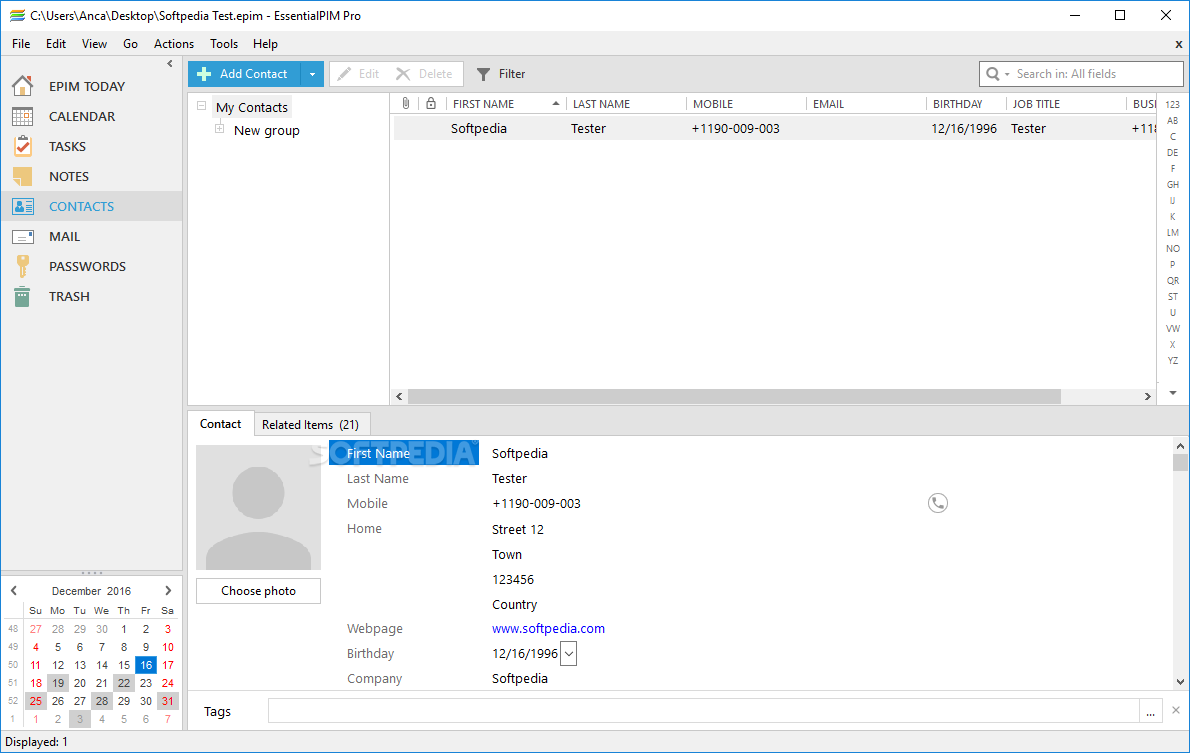
Task: Open the Help menu
Action: [x=266, y=44]
